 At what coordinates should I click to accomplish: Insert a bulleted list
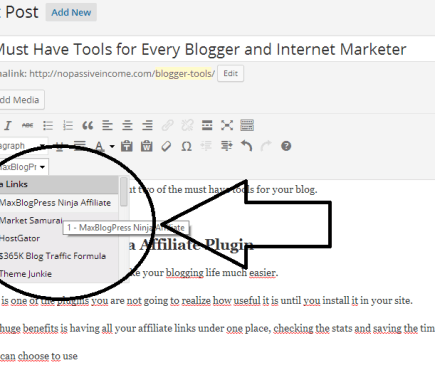[x=48, y=126]
